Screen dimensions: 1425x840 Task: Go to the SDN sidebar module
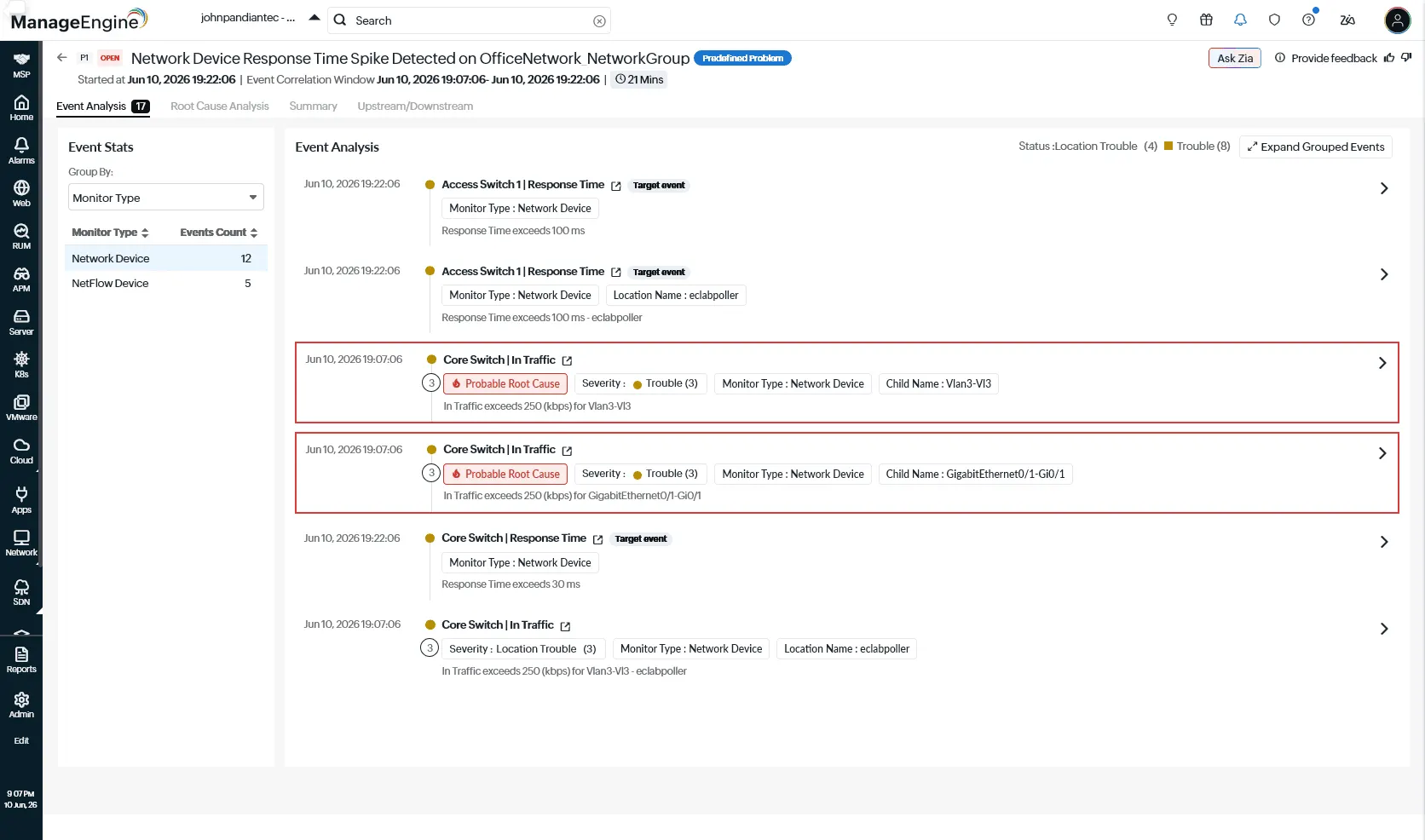(x=21, y=593)
